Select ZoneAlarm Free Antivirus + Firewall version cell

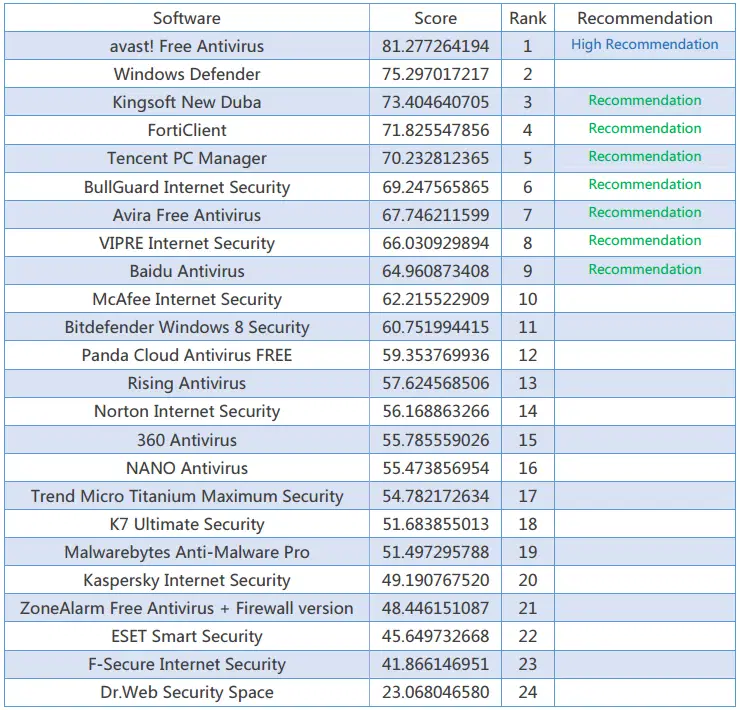click(187, 609)
